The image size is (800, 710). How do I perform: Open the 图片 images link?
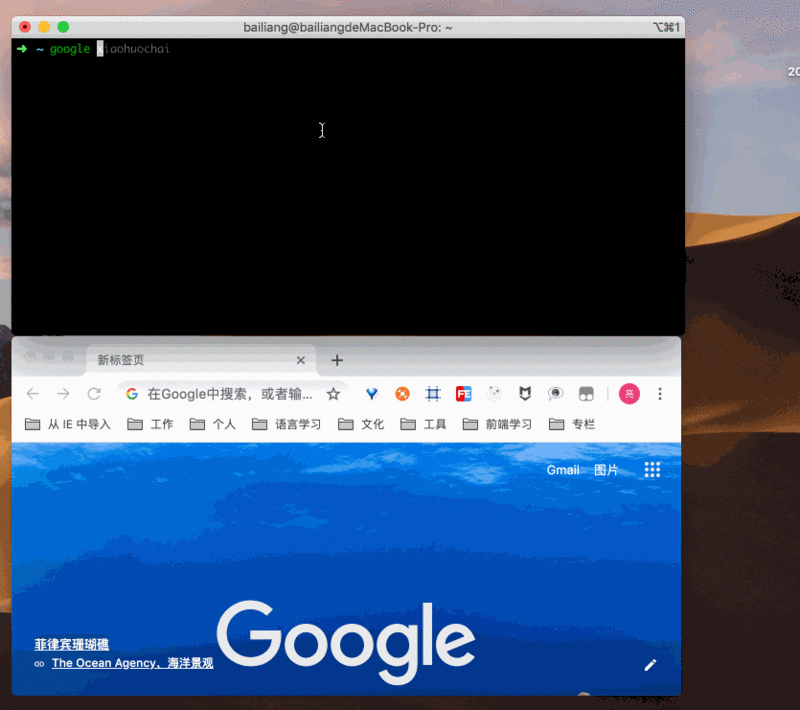point(606,470)
